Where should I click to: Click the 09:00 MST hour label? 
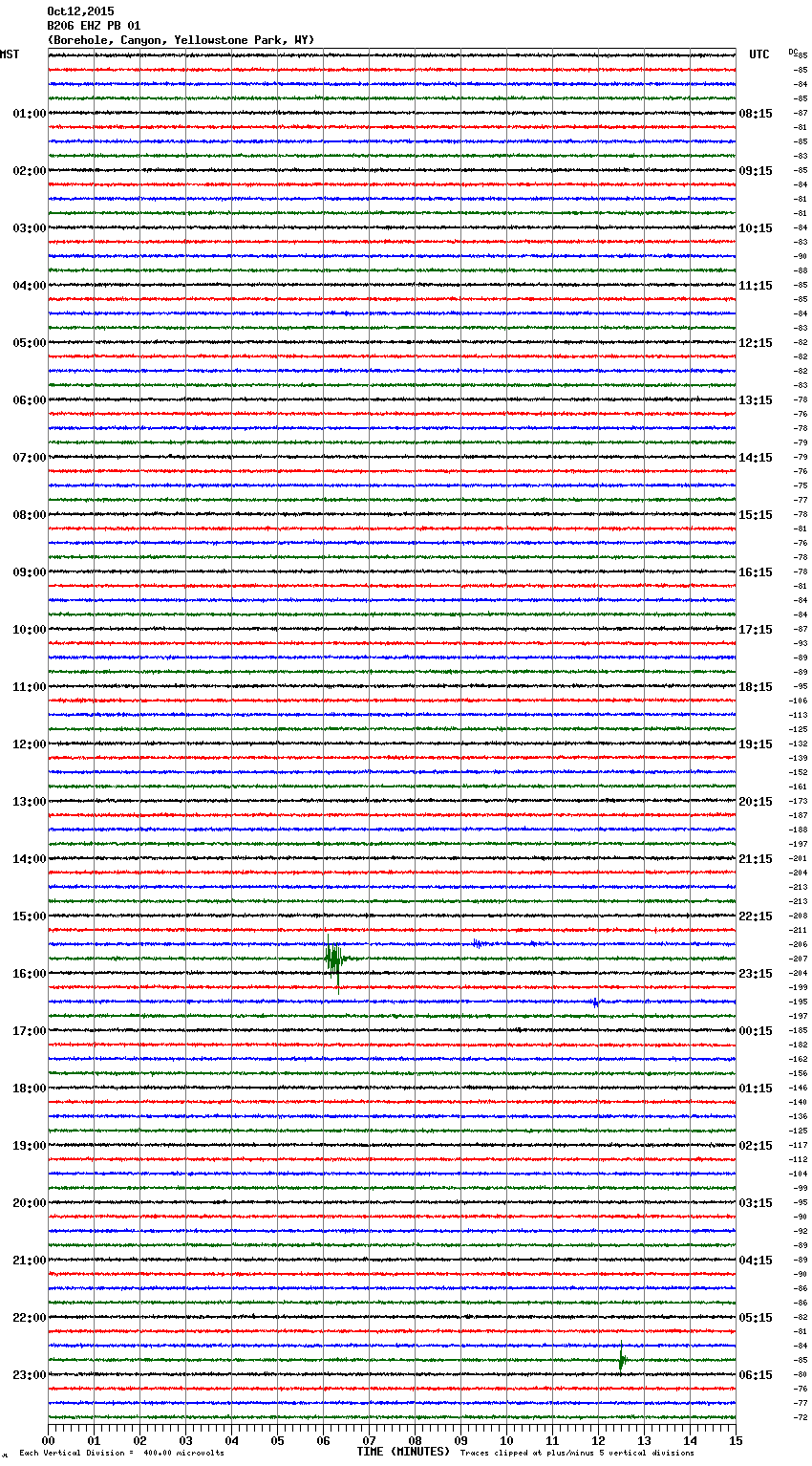point(30,572)
